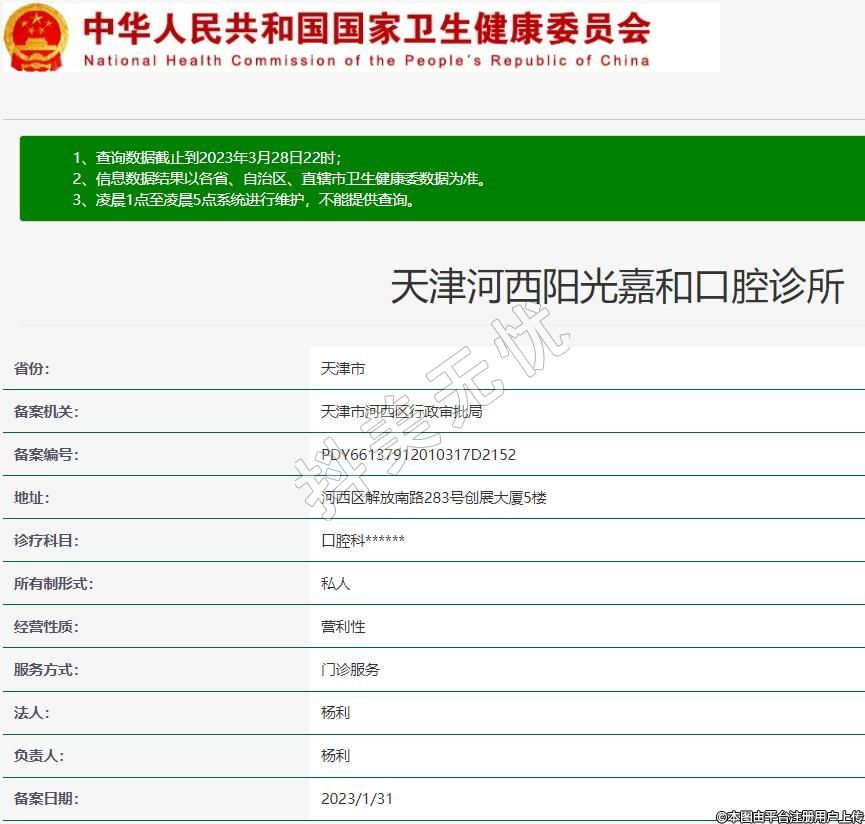Click the 省份 row label
The width and height of the screenshot is (865, 824).
[x=32, y=369]
